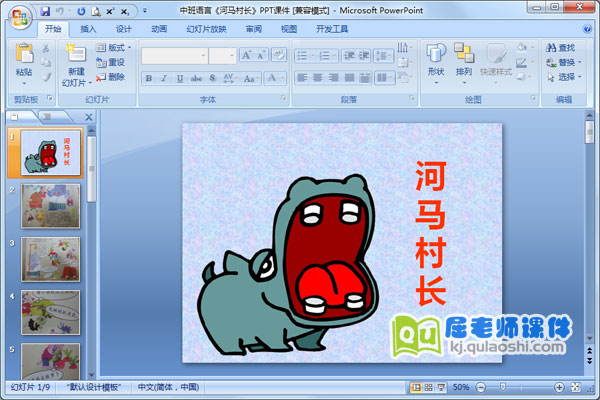This screenshot has width=600, height=400.
Task: Switch to the 设计 ribbon tab
Action: pyautogui.click(x=124, y=29)
